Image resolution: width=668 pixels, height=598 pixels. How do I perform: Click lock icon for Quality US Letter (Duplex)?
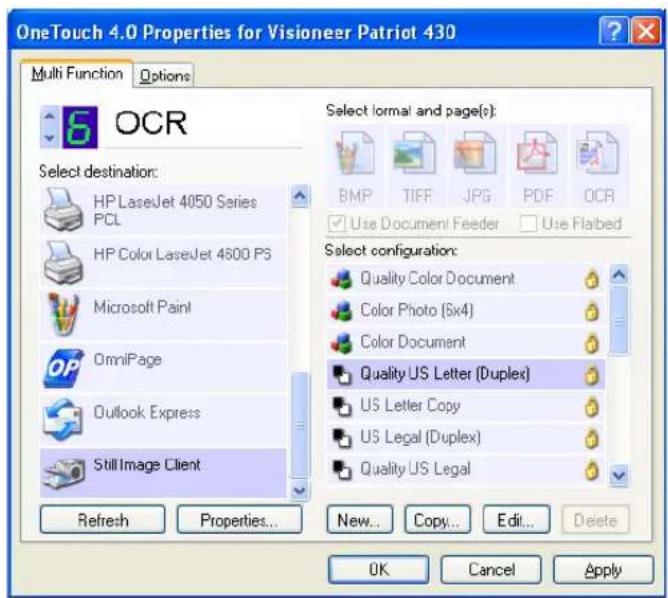pos(592,375)
